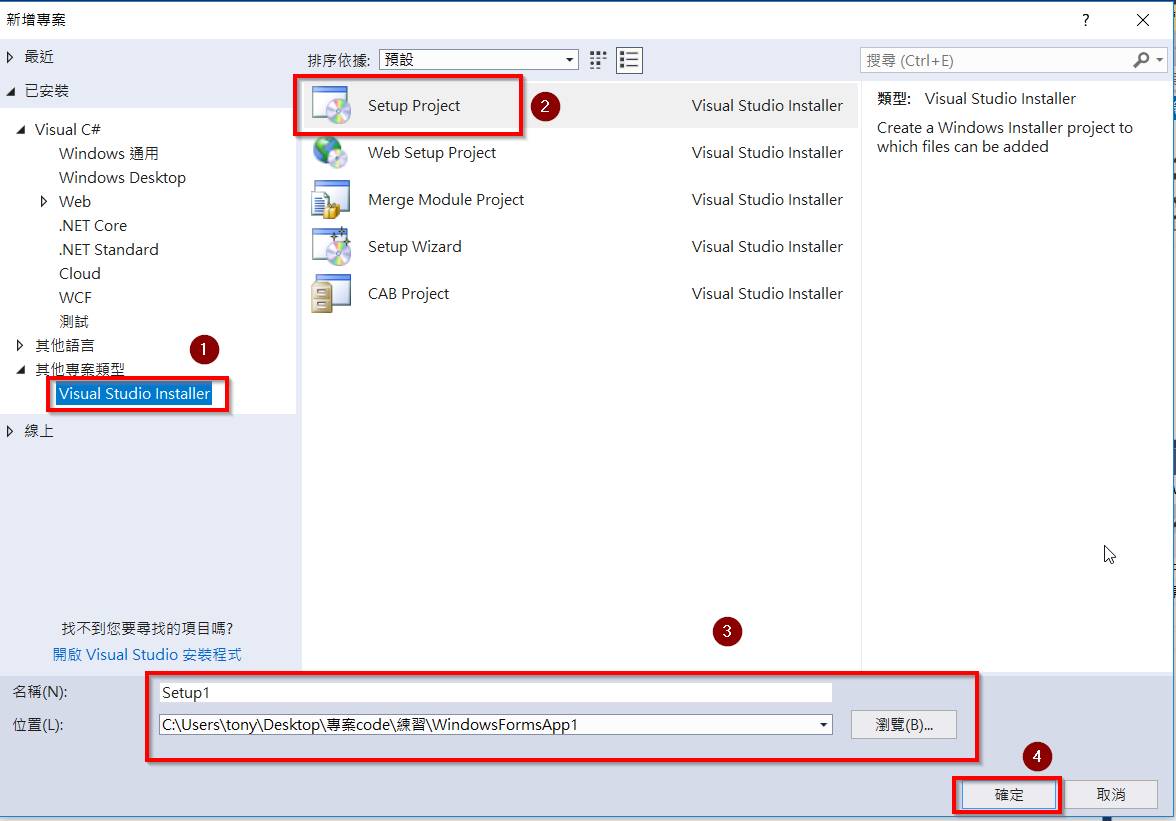Image resolution: width=1176 pixels, height=821 pixels.
Task: Pick the Setup Wizard icon
Action: coord(332,246)
